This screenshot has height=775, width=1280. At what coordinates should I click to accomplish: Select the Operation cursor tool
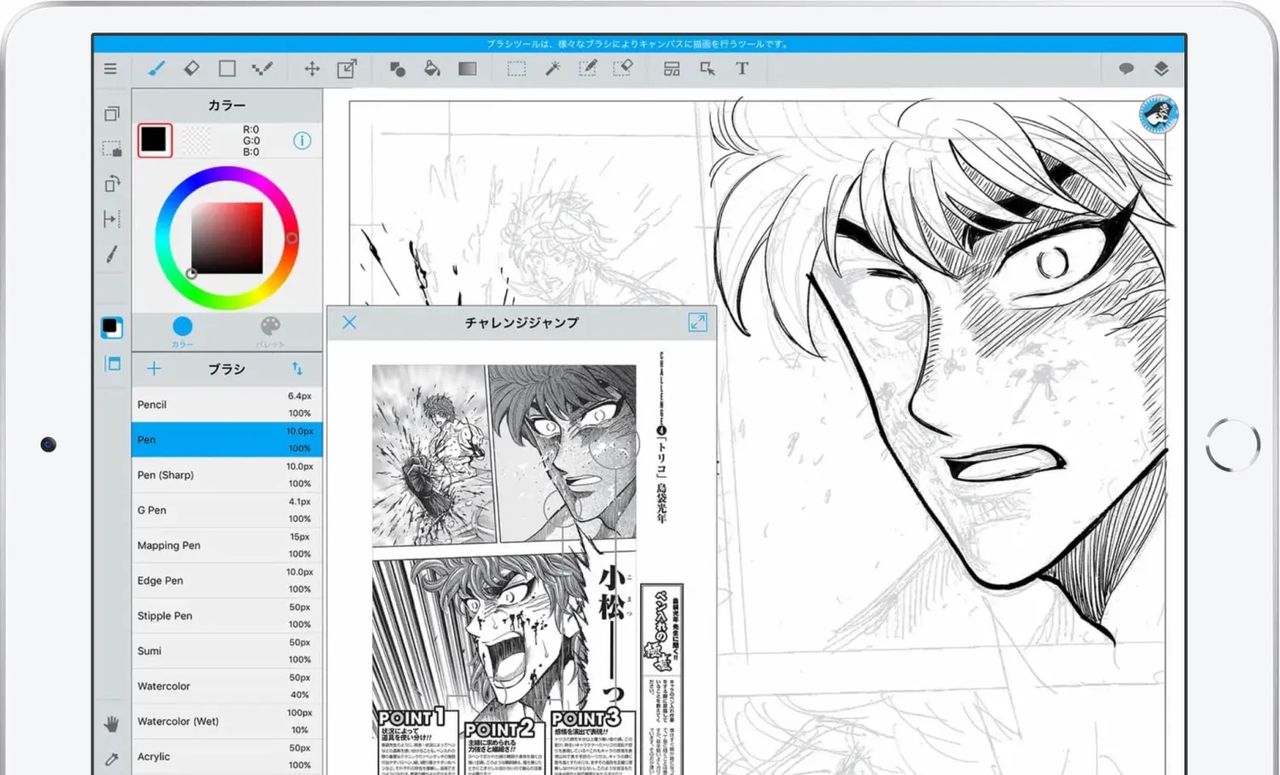pos(707,69)
